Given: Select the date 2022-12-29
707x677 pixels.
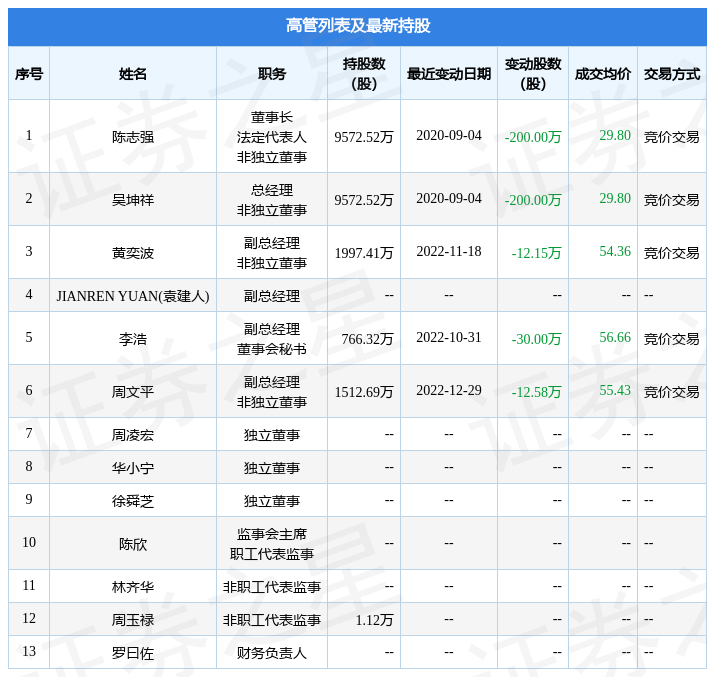Looking at the screenshot, I should [x=449, y=390].
